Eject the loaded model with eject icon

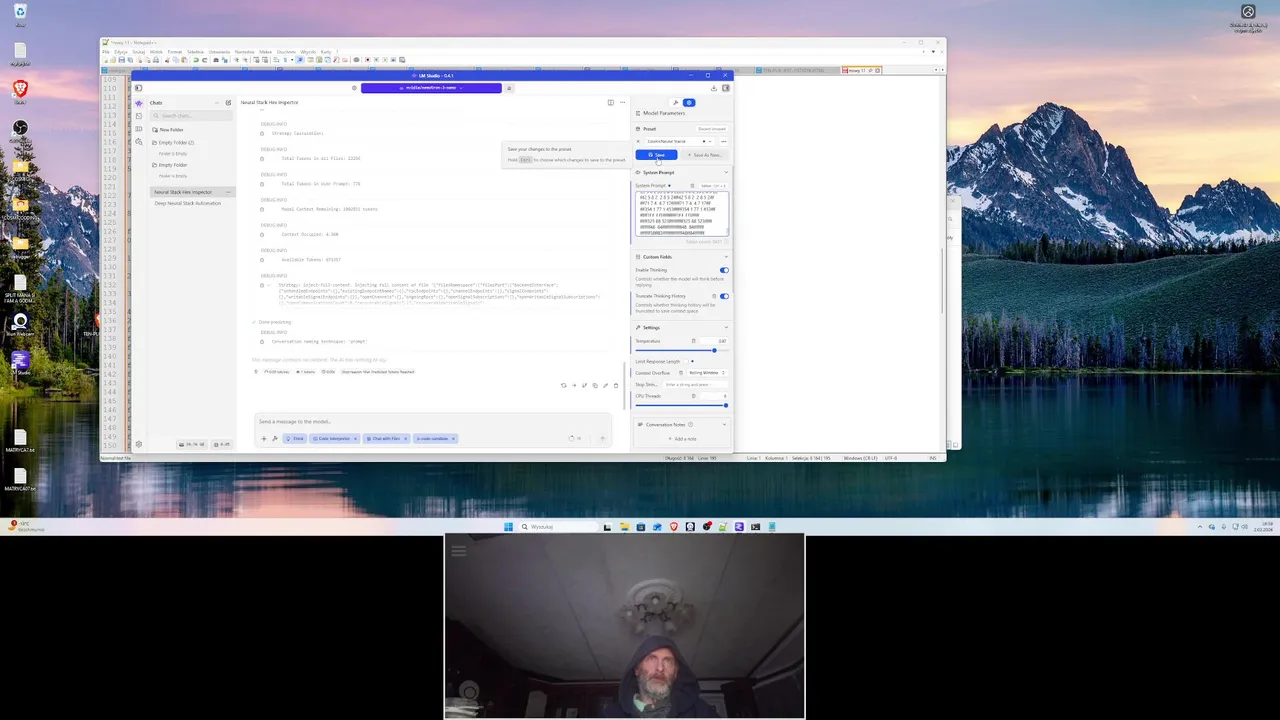click(x=508, y=88)
